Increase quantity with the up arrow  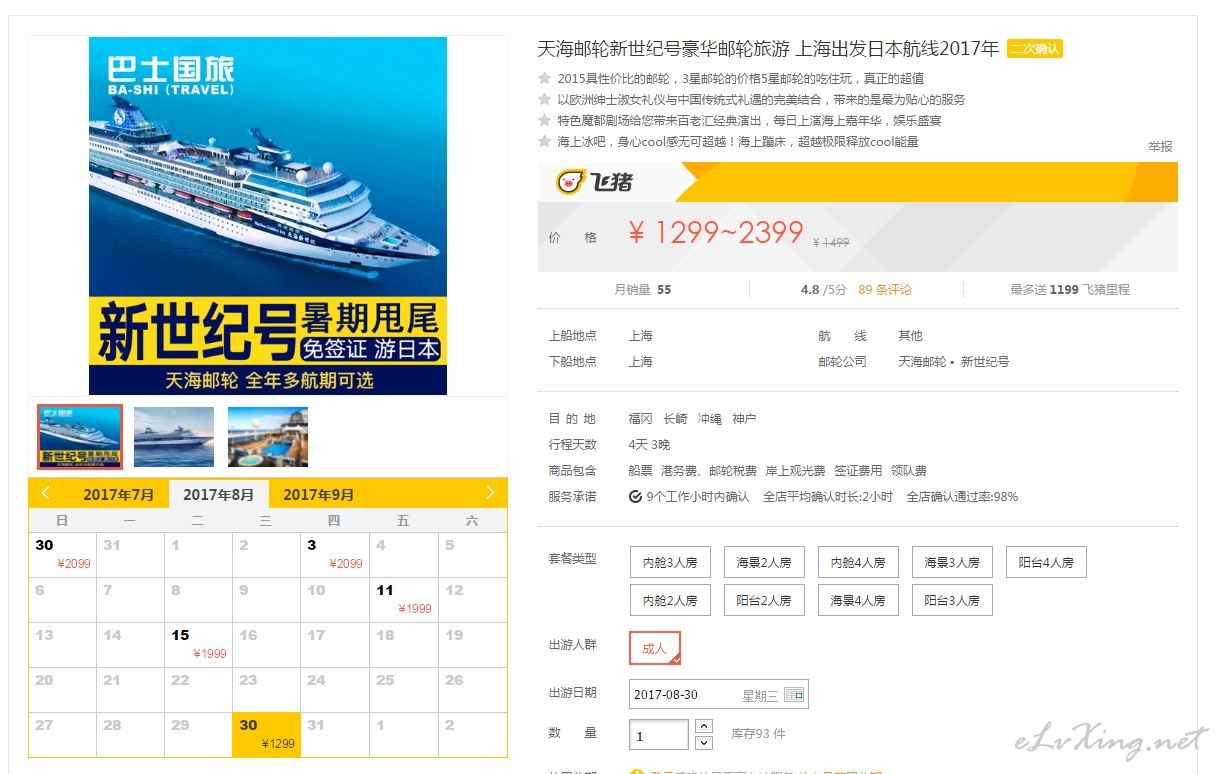pyautogui.click(x=703, y=726)
